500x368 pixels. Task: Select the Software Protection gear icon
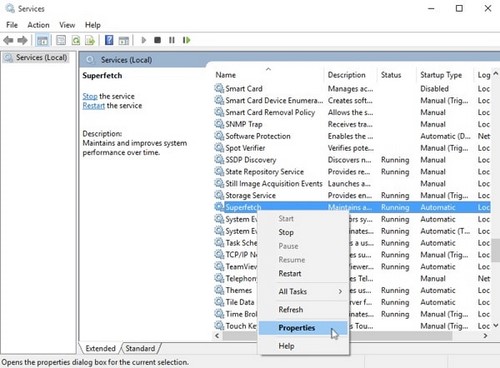tap(219, 136)
